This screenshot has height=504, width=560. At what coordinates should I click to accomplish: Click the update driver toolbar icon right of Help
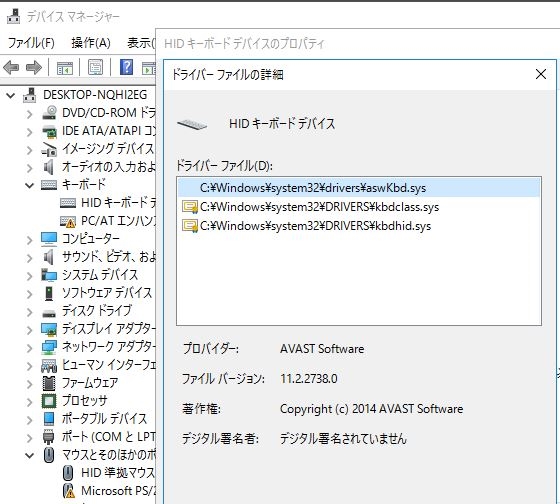(x=149, y=68)
